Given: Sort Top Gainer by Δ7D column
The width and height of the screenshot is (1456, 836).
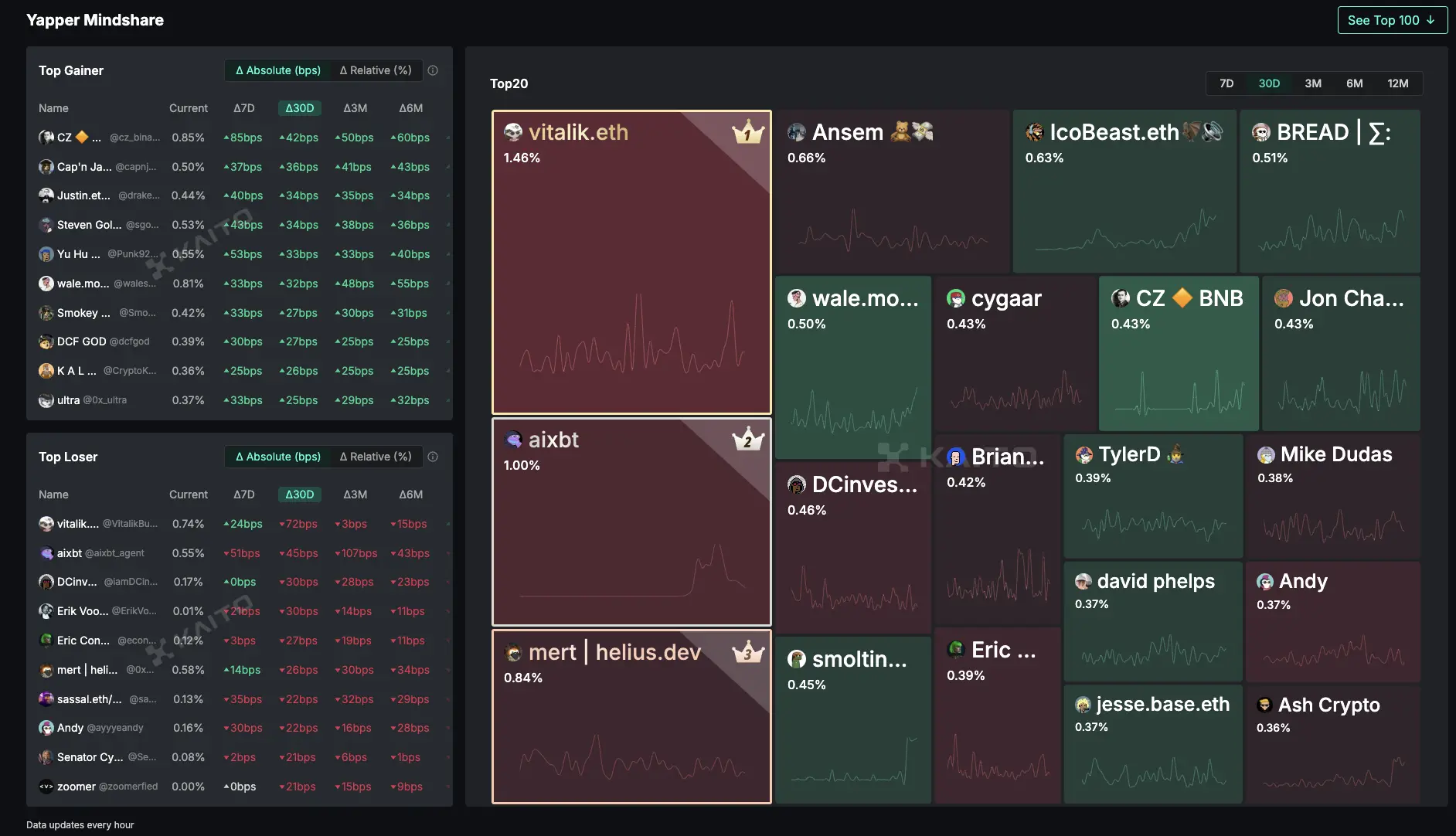Looking at the screenshot, I should pos(243,108).
